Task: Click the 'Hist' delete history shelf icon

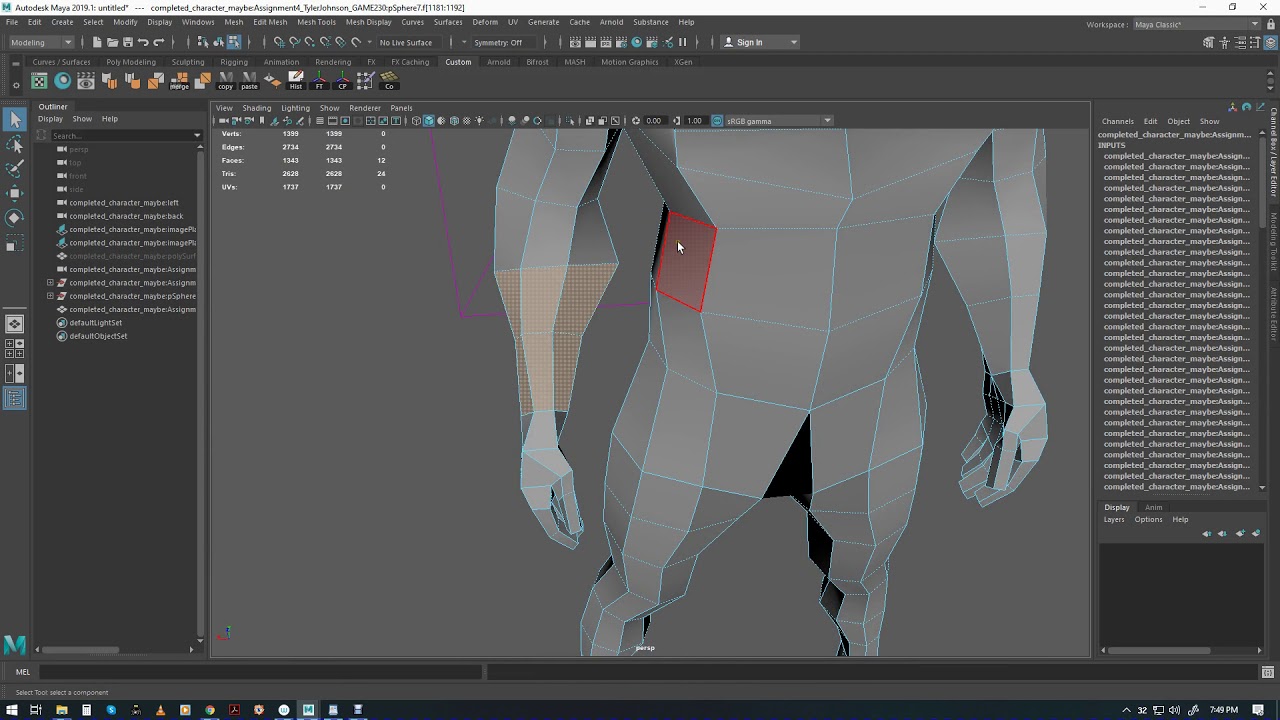Action: 296,81
